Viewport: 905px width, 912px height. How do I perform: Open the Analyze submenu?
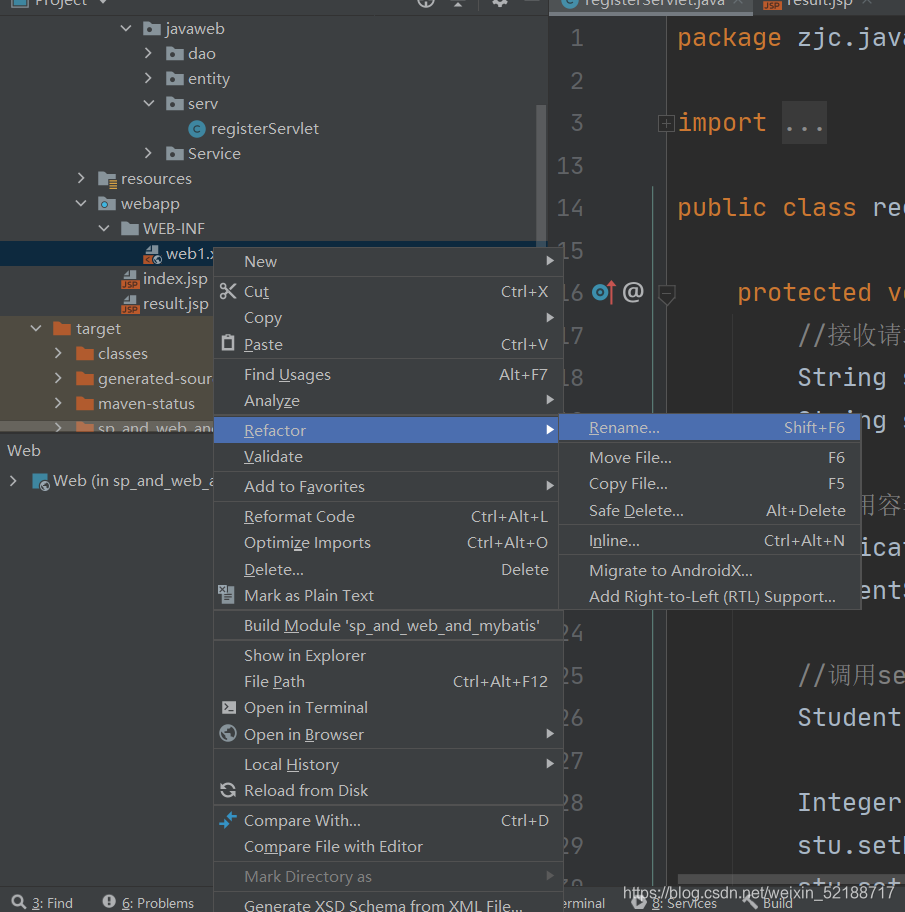coord(388,400)
